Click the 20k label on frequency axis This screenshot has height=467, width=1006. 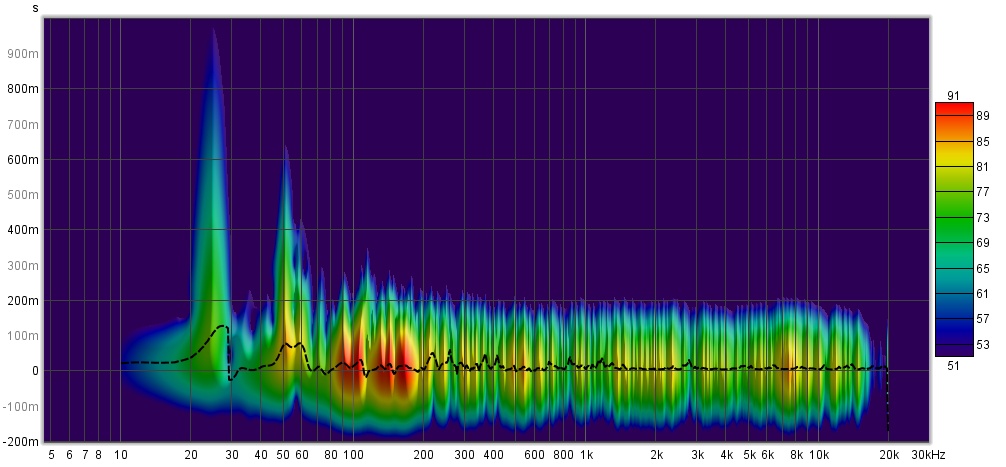pos(889,455)
